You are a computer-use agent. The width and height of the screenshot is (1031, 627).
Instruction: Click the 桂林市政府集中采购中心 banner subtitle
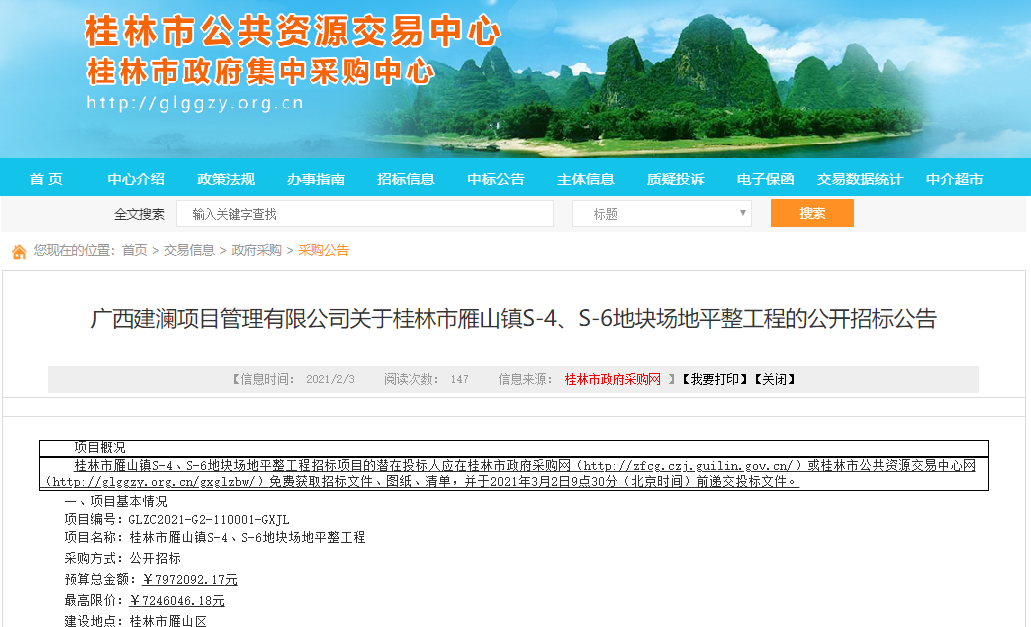(260, 72)
